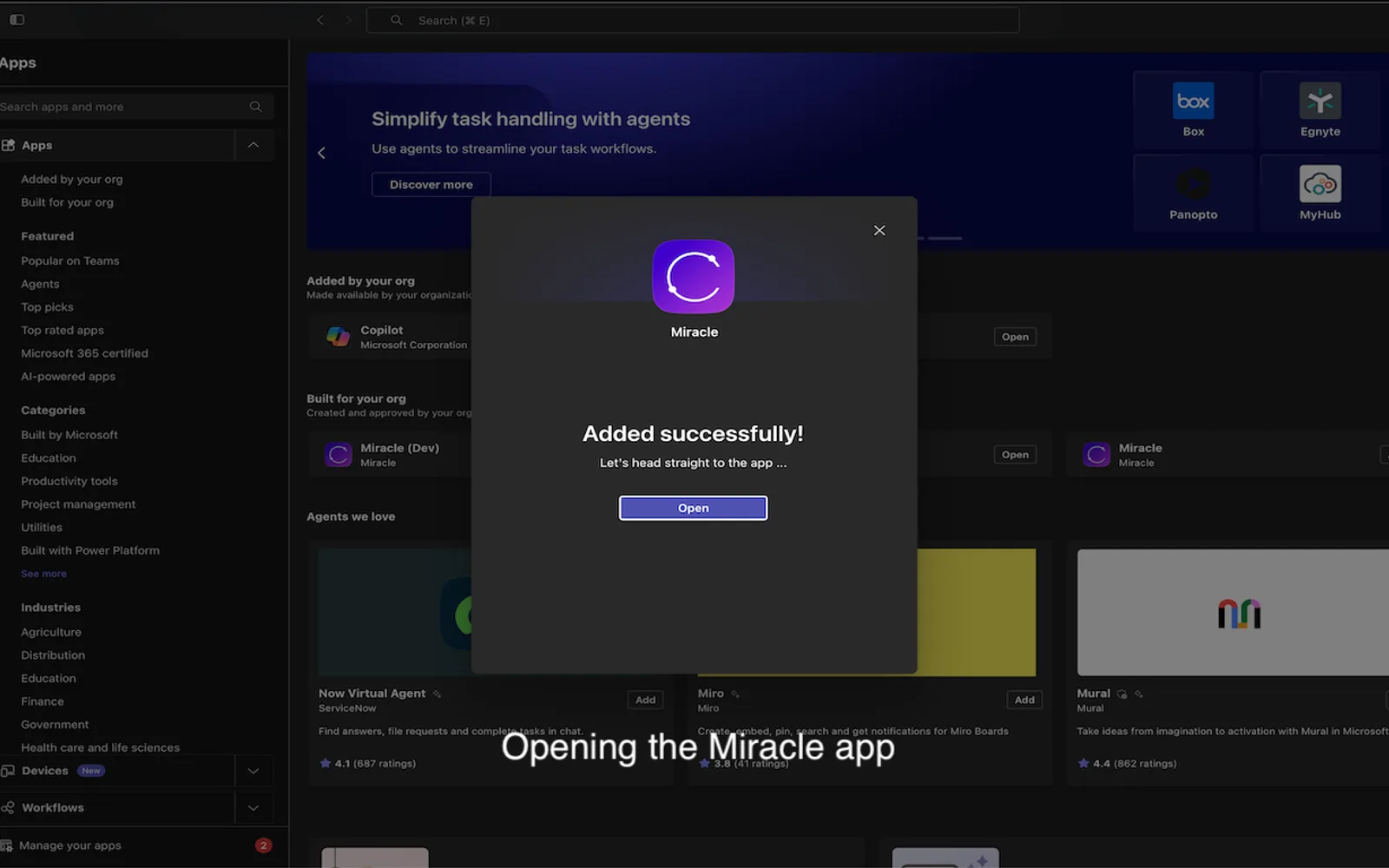
Task: Close the Added successfully dialog
Action: [879, 230]
